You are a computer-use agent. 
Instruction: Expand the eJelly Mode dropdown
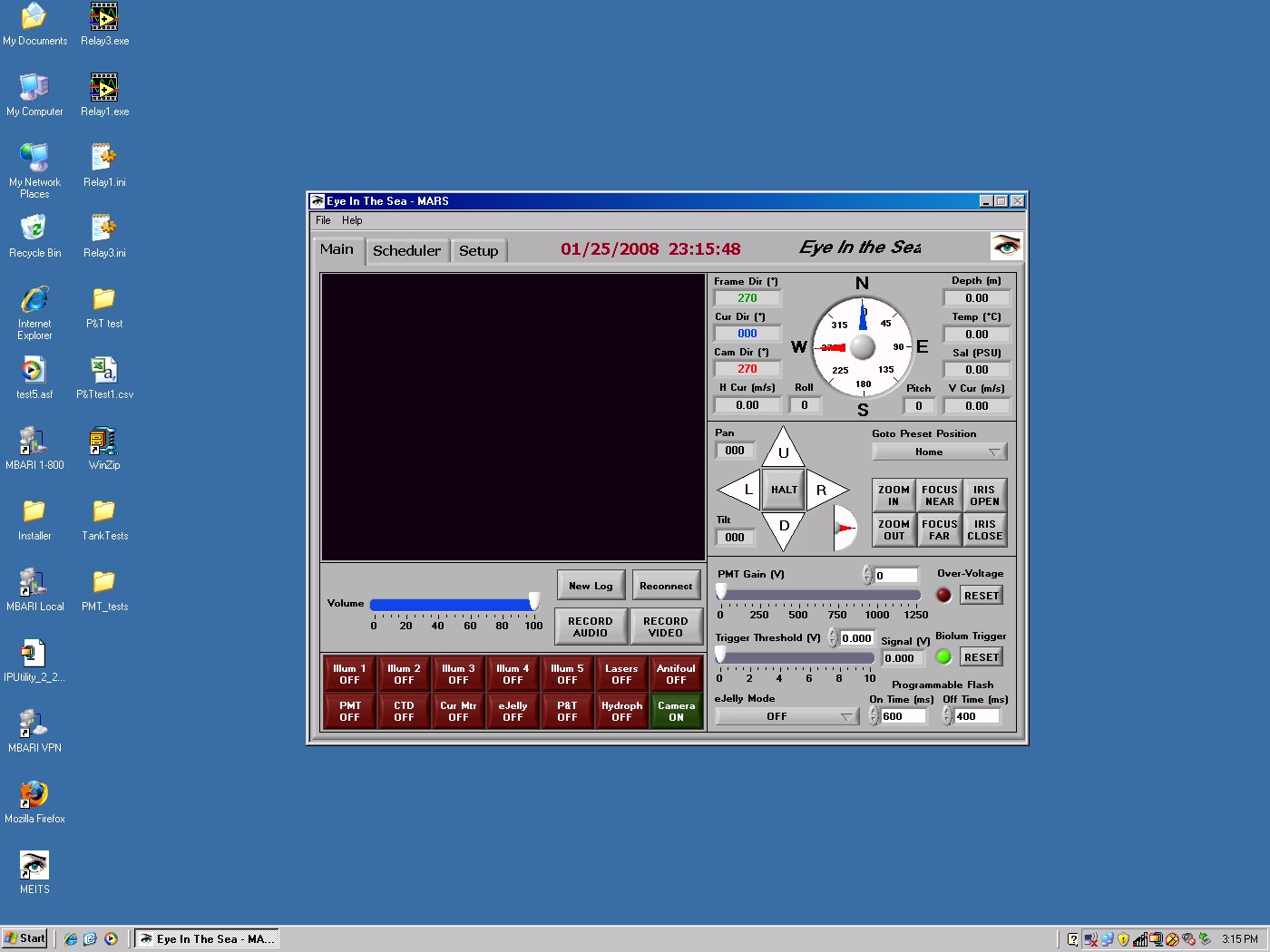(x=786, y=716)
